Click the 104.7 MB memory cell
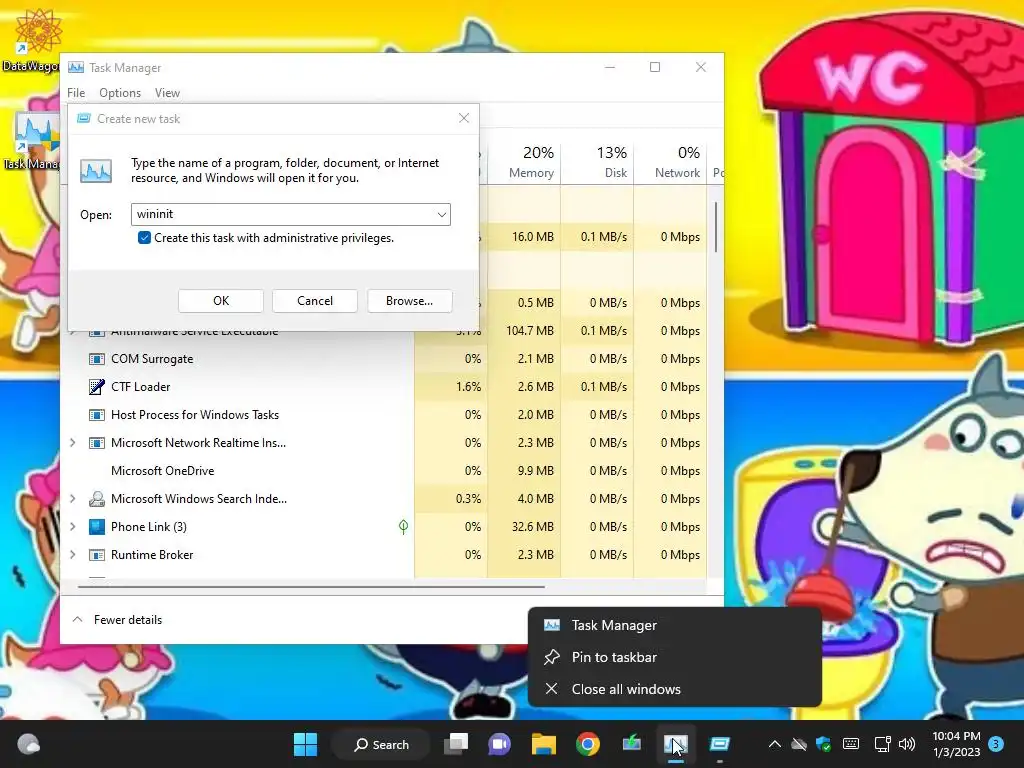 point(524,330)
